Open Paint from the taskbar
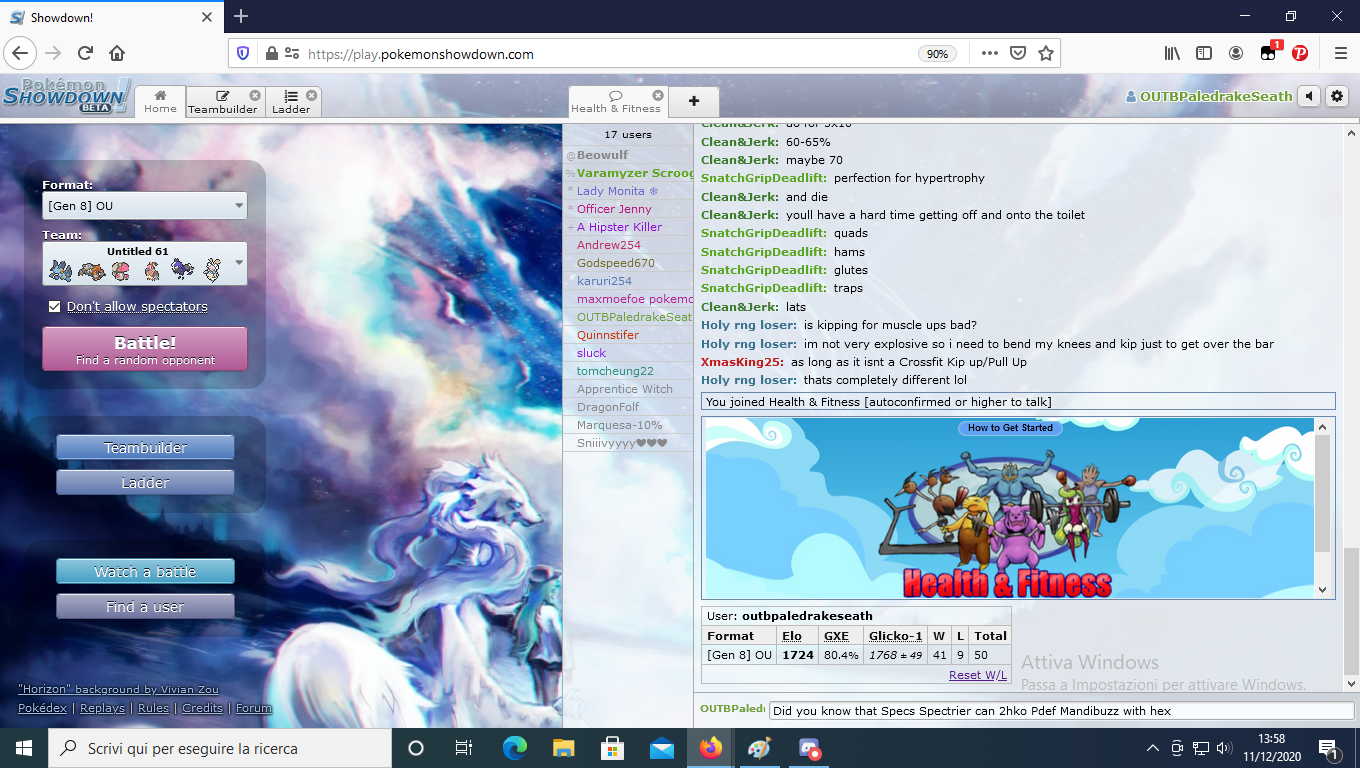 (x=760, y=748)
